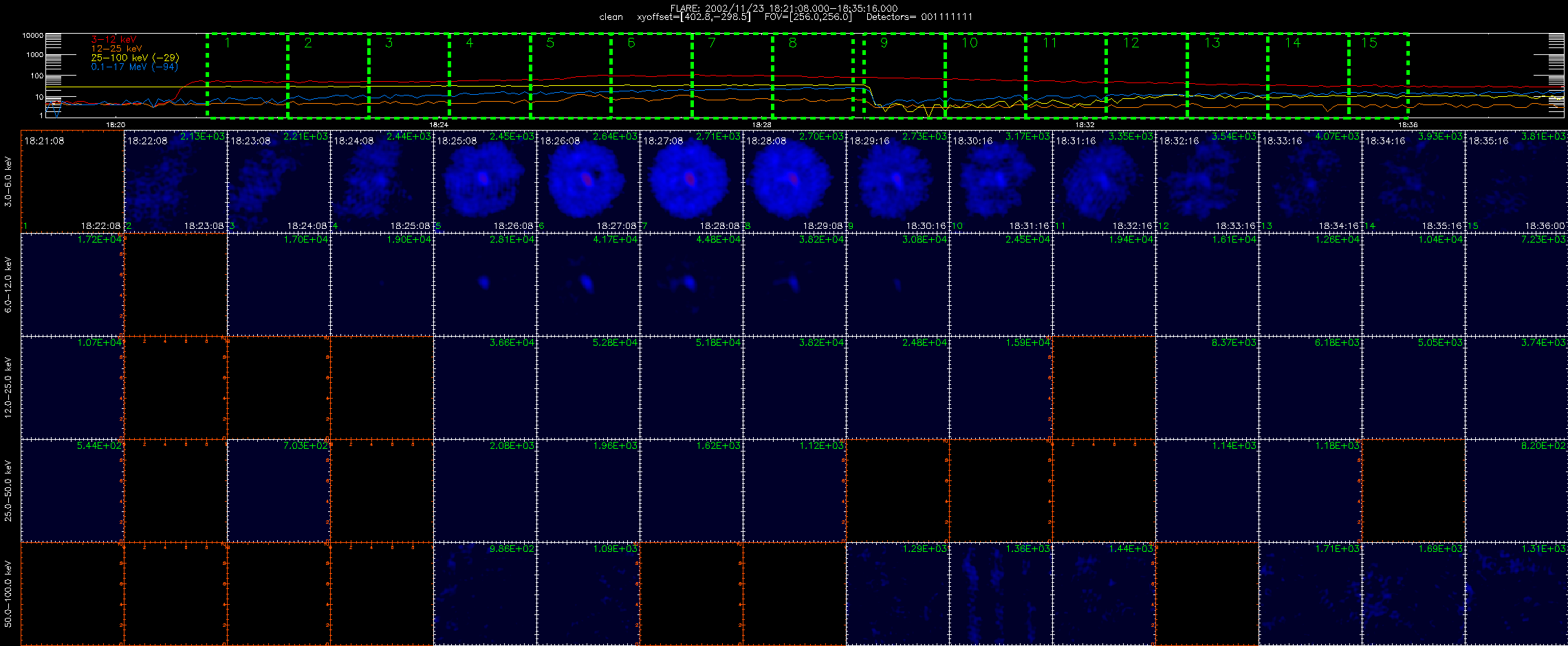Open the 3-6 keV image starting 18:29:16
The image size is (1568, 646).
click(x=897, y=181)
